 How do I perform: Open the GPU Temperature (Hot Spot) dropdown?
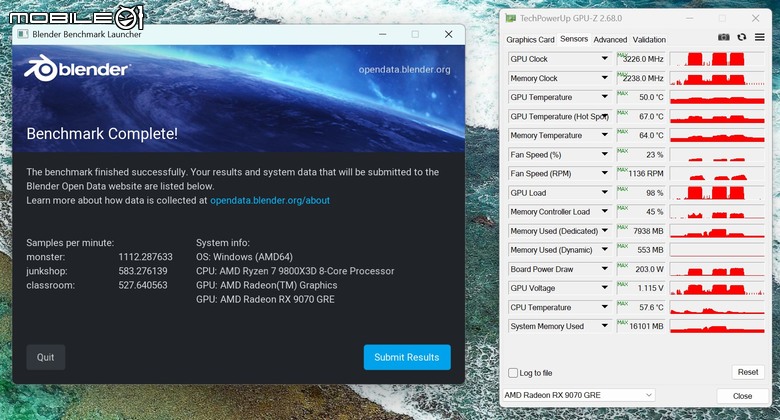pyautogui.click(x=604, y=116)
